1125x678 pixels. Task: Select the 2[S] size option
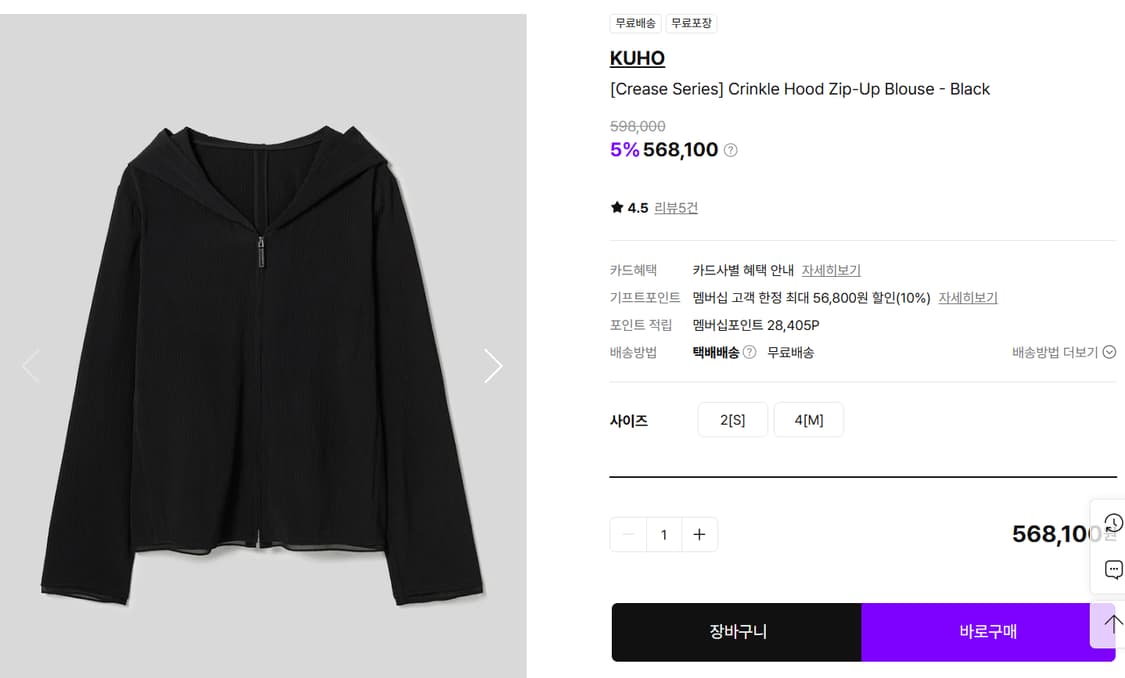[732, 419]
